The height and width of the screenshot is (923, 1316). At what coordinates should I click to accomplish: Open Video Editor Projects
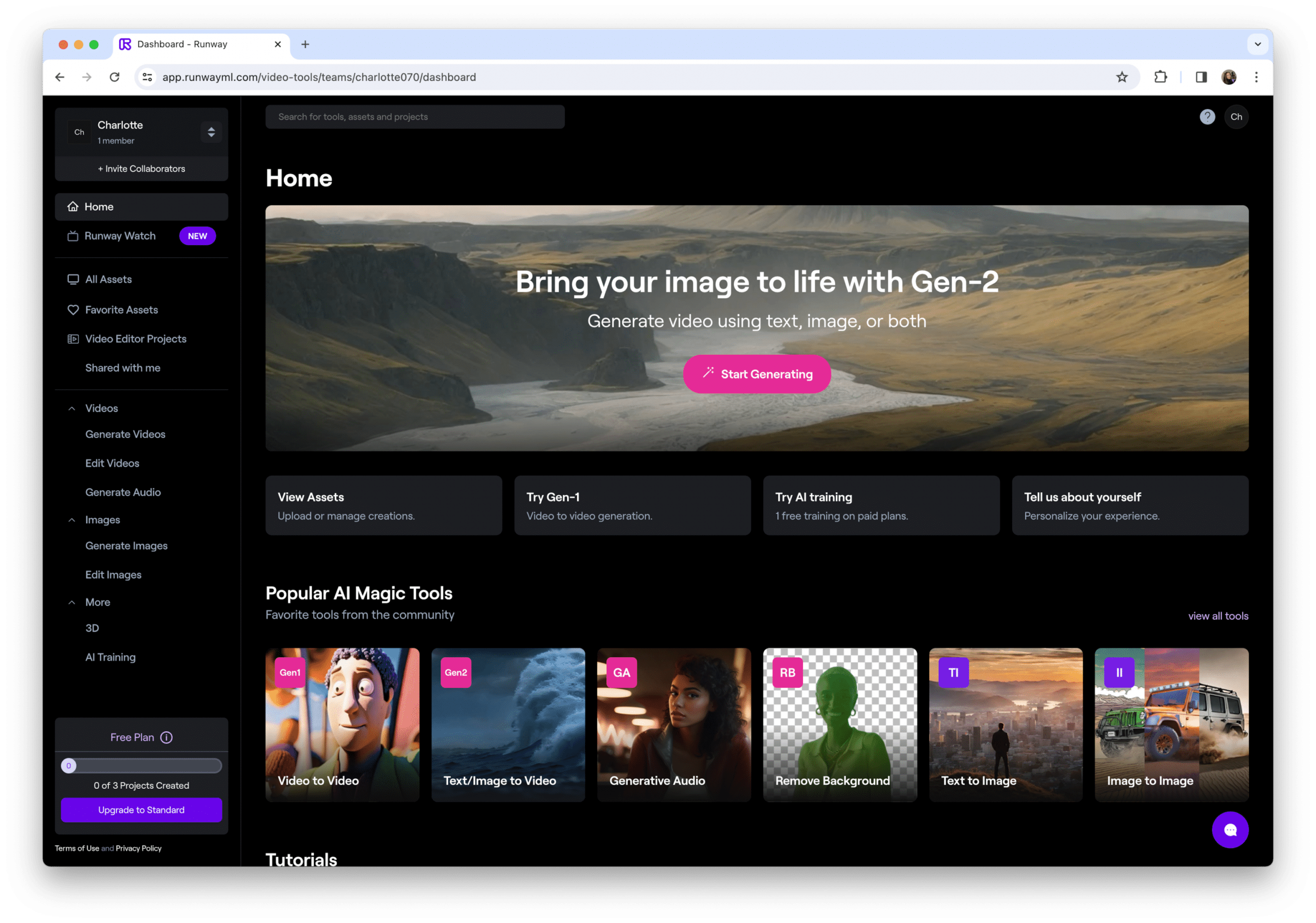[x=135, y=339]
